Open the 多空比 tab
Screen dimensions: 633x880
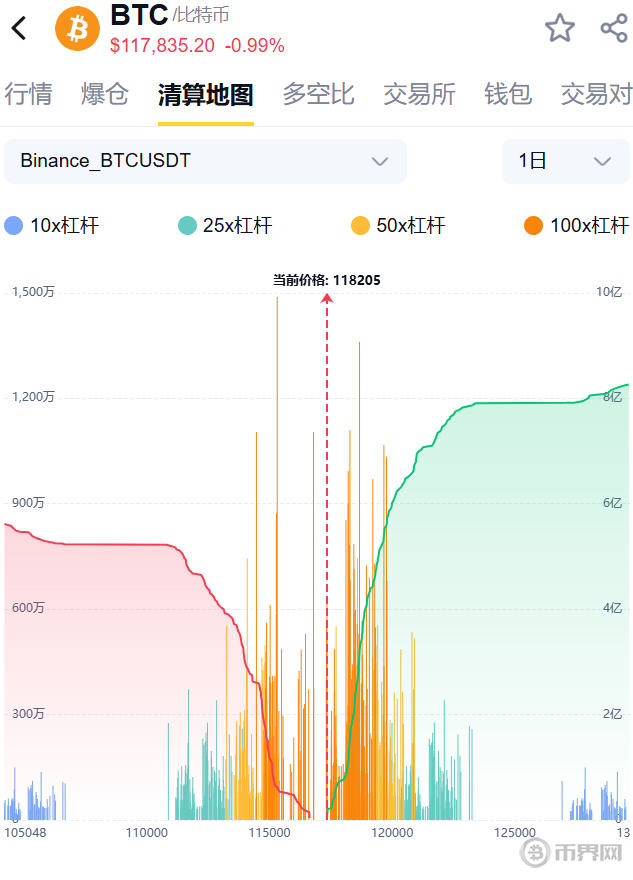click(318, 95)
